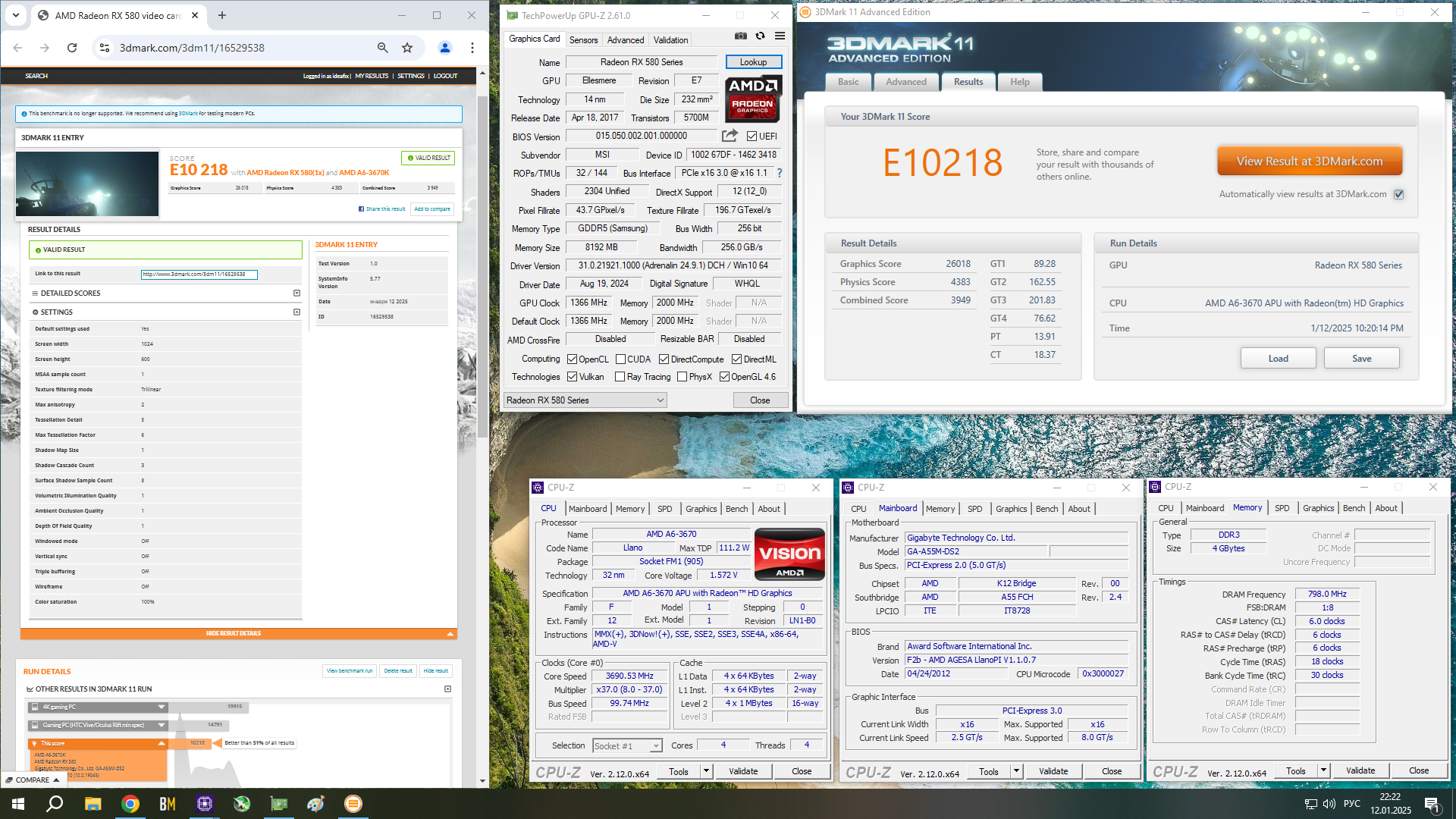
Task: Open the Socket #1 selection dropdown
Action: [x=627, y=745]
